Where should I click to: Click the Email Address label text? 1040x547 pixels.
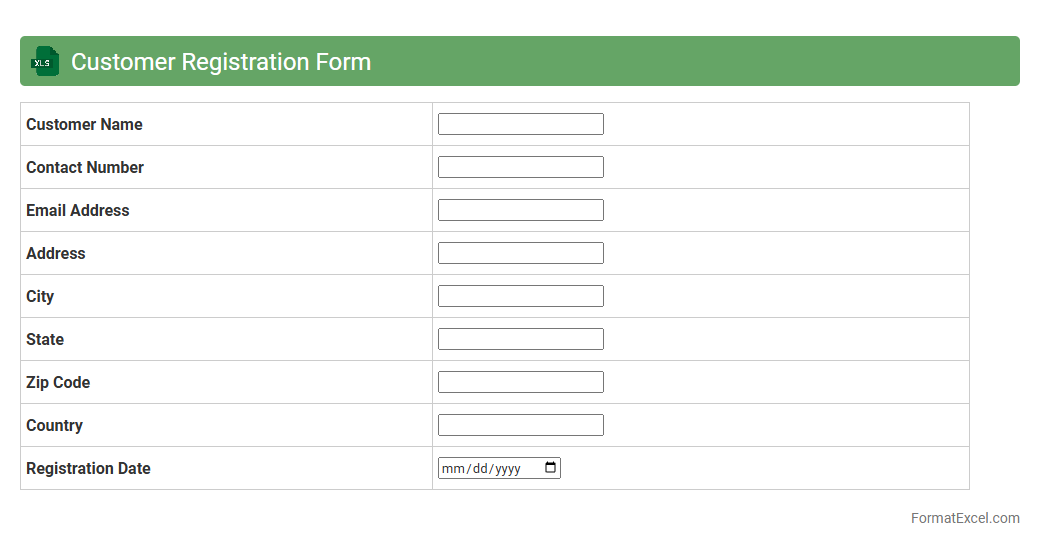[x=77, y=210]
